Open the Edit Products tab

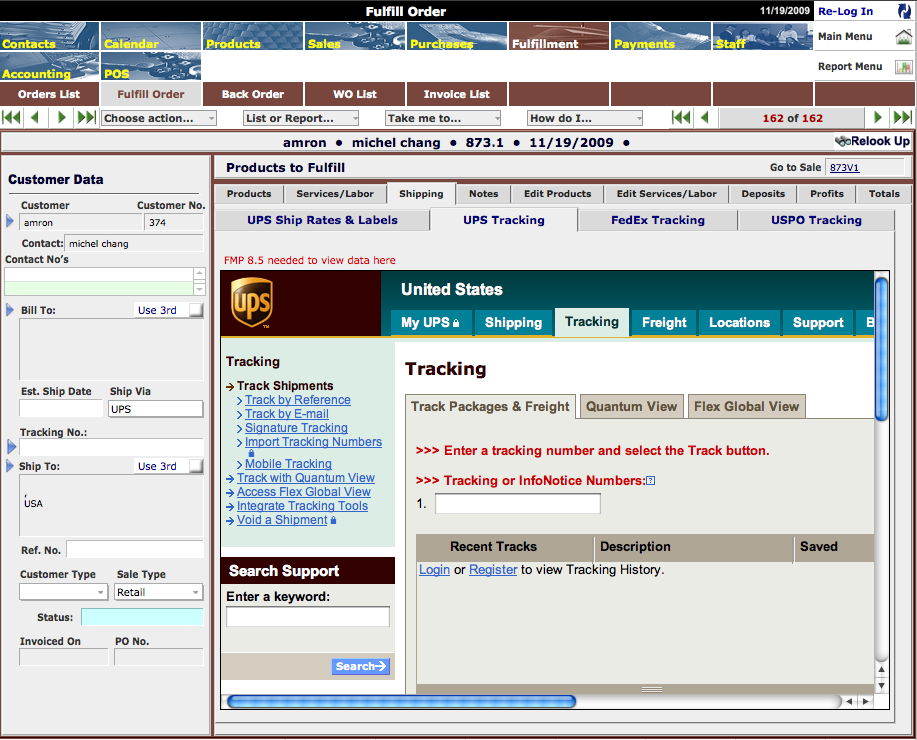pos(557,194)
